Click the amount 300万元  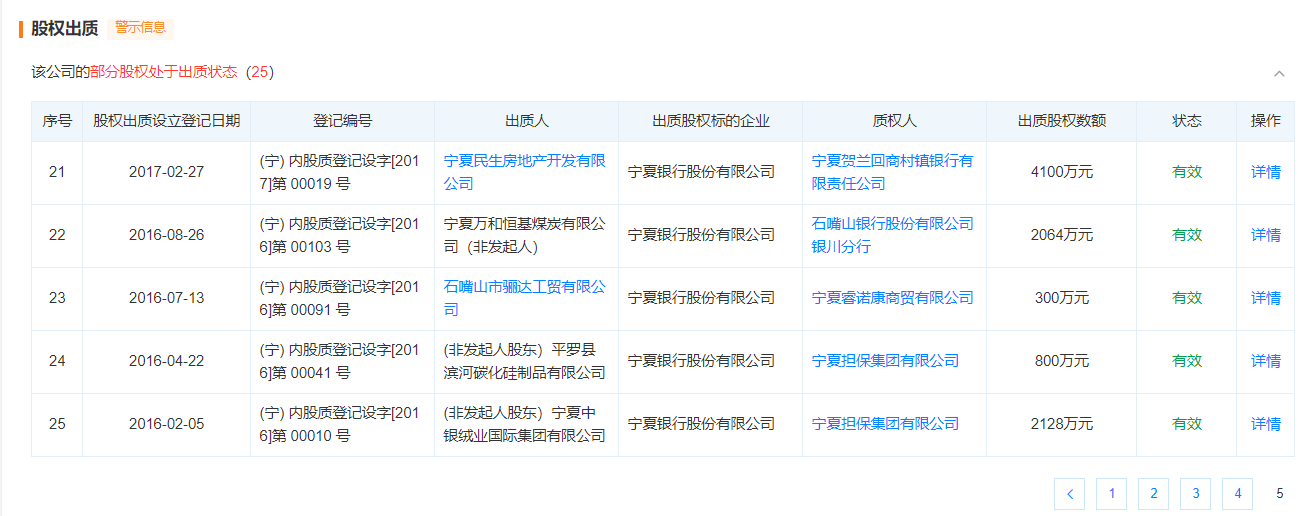pos(1062,298)
